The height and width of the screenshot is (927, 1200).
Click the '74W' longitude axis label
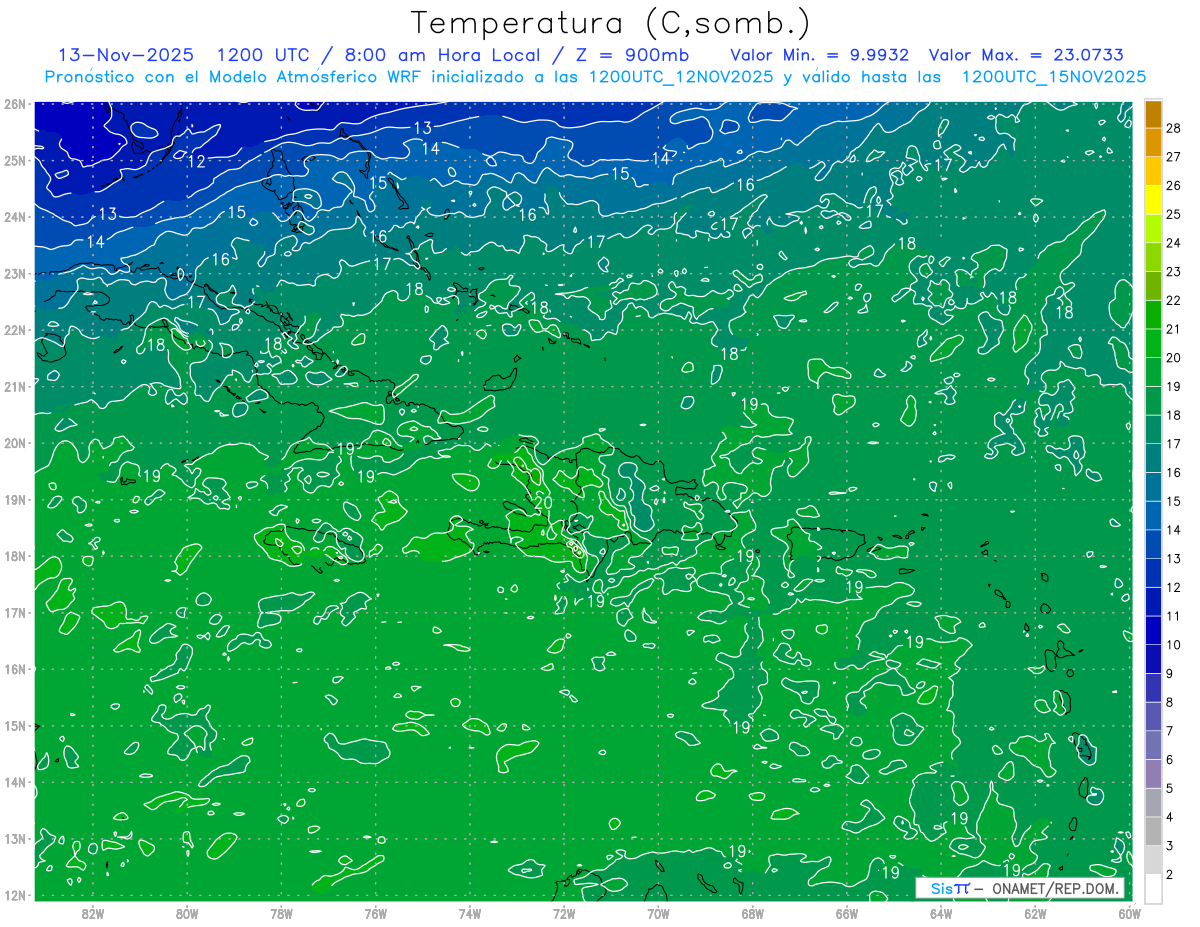click(470, 912)
